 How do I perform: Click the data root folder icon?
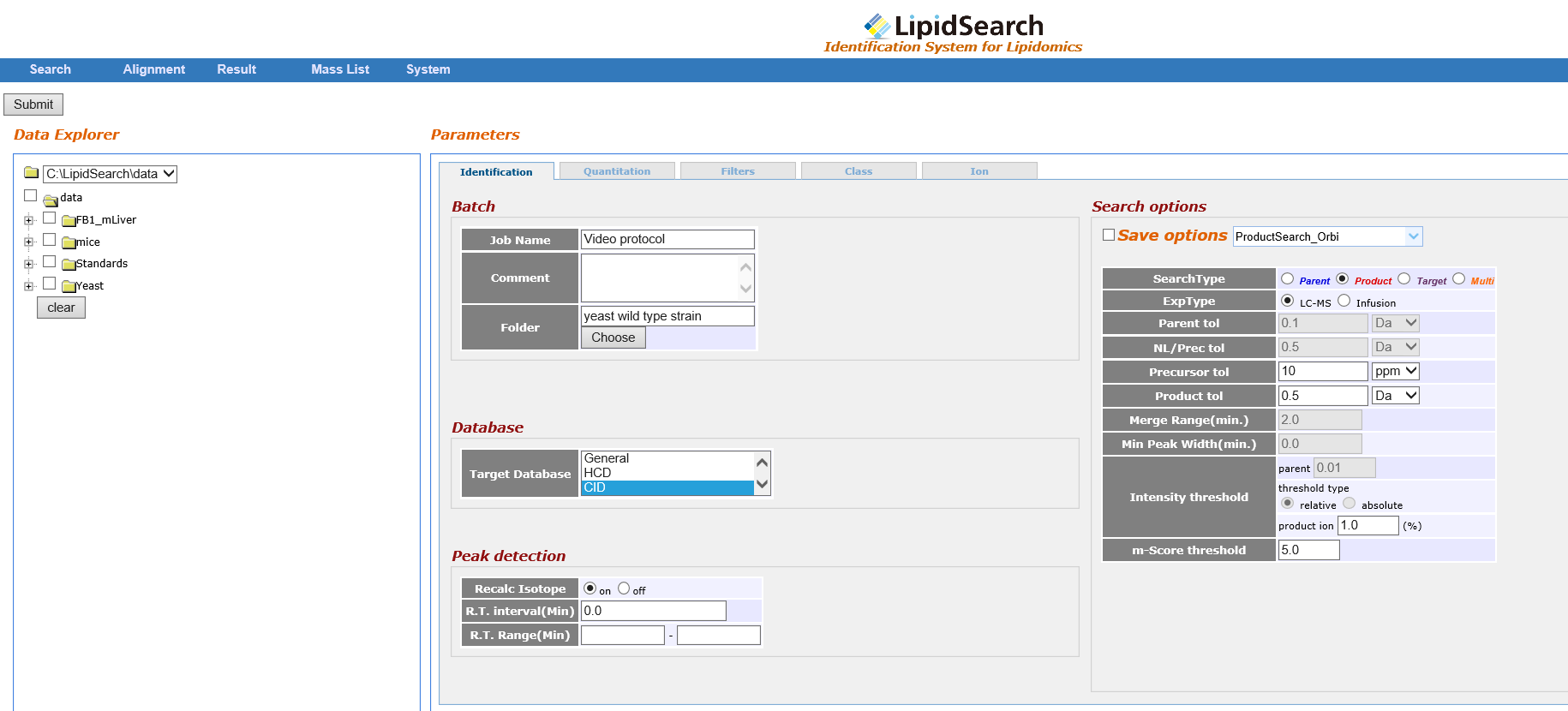[51, 200]
